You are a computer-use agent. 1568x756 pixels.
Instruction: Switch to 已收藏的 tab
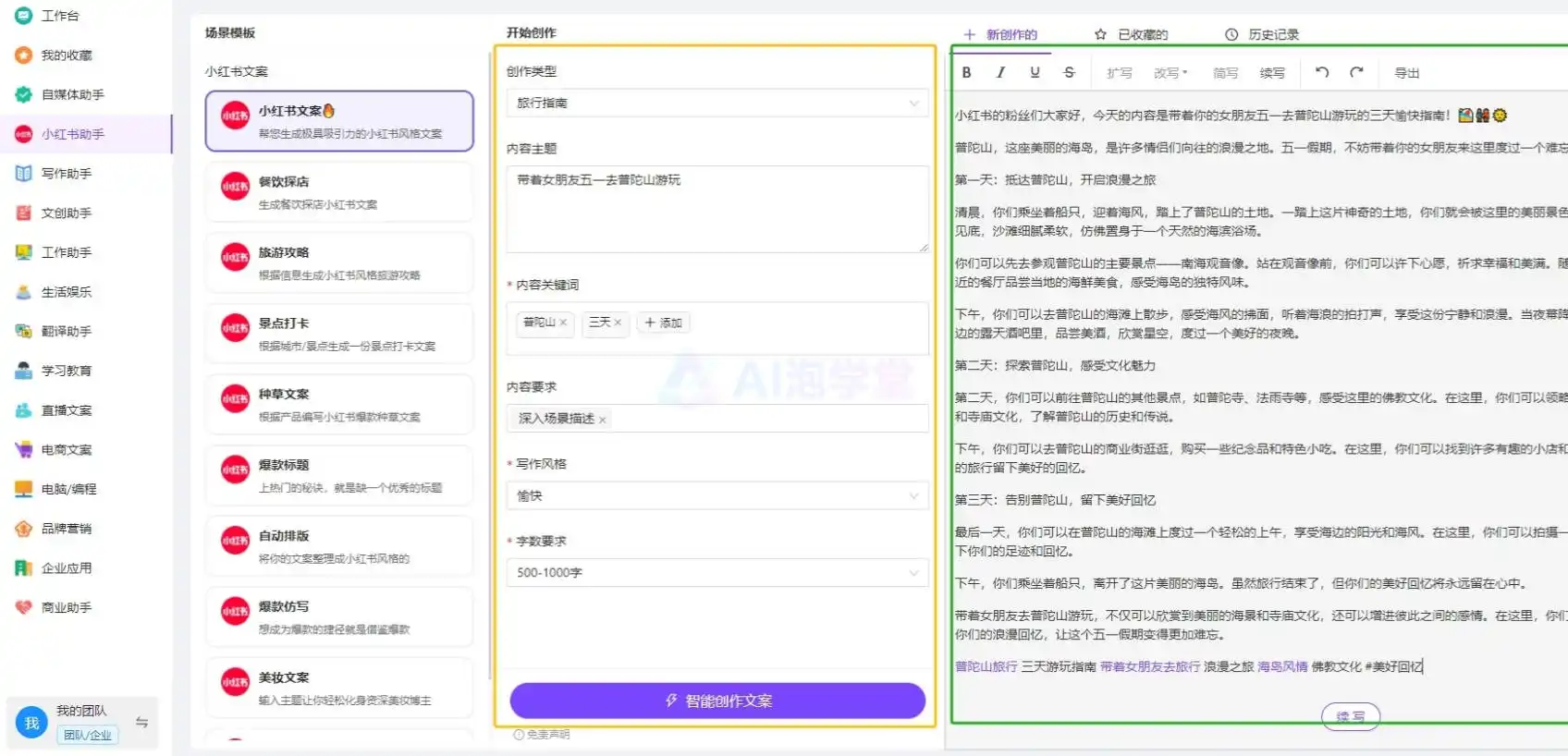pos(1132,34)
